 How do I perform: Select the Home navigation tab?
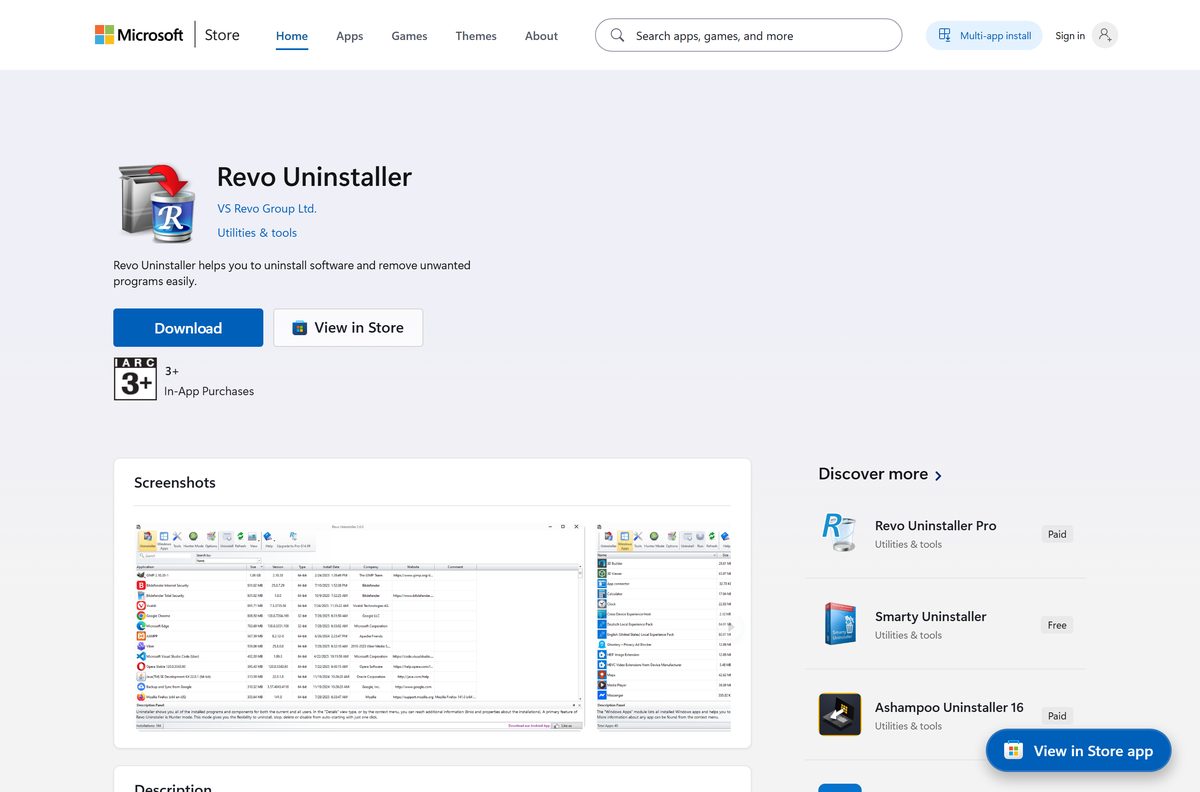coord(292,36)
